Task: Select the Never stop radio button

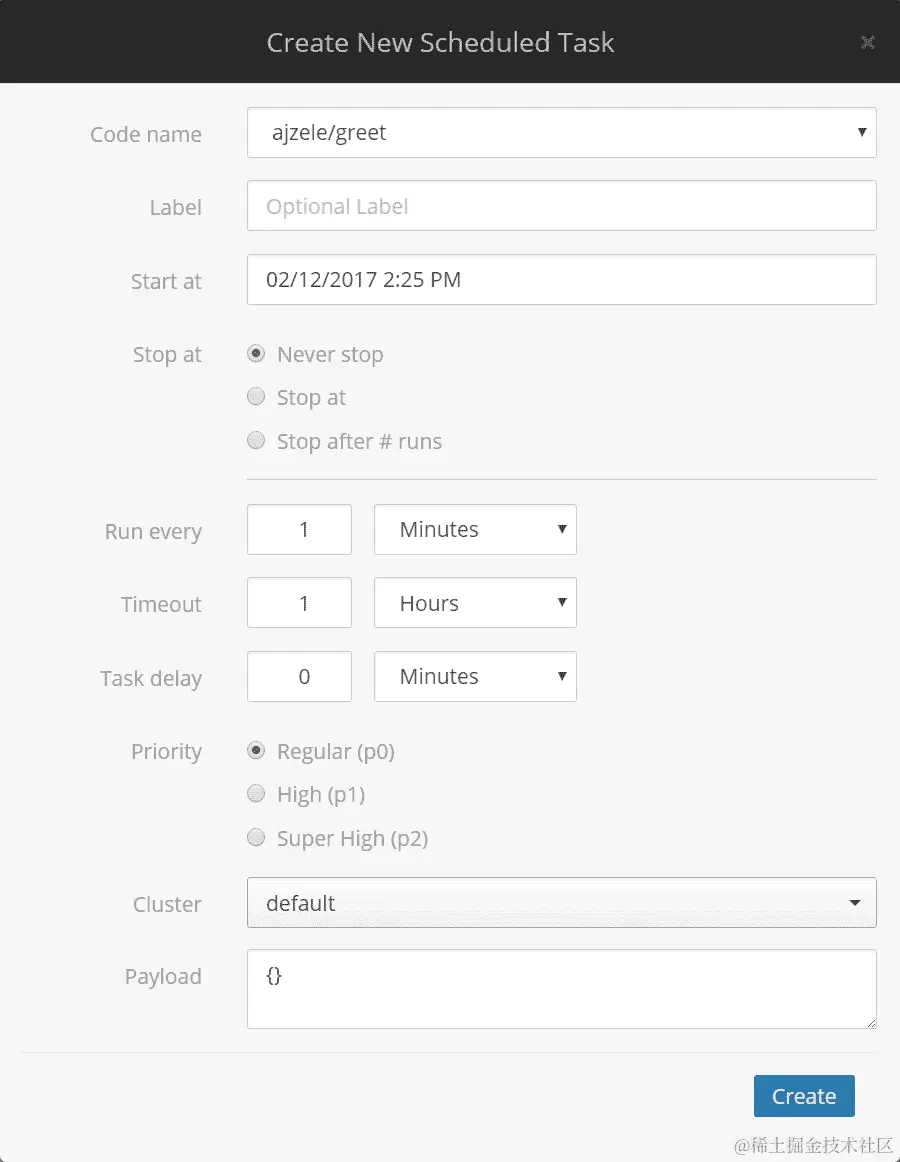Action: [x=257, y=354]
